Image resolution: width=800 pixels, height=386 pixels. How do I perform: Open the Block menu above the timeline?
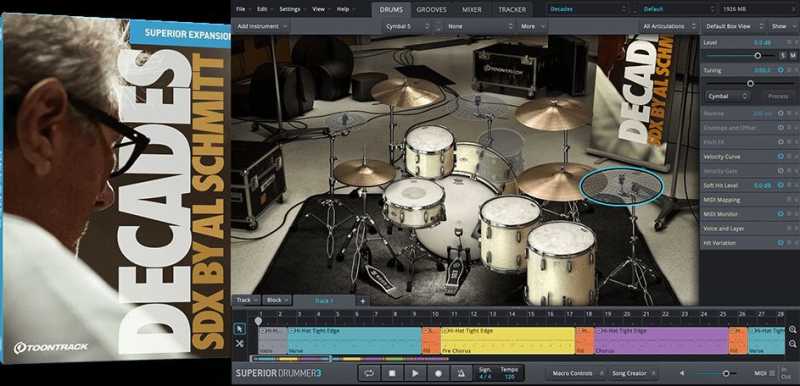click(278, 300)
